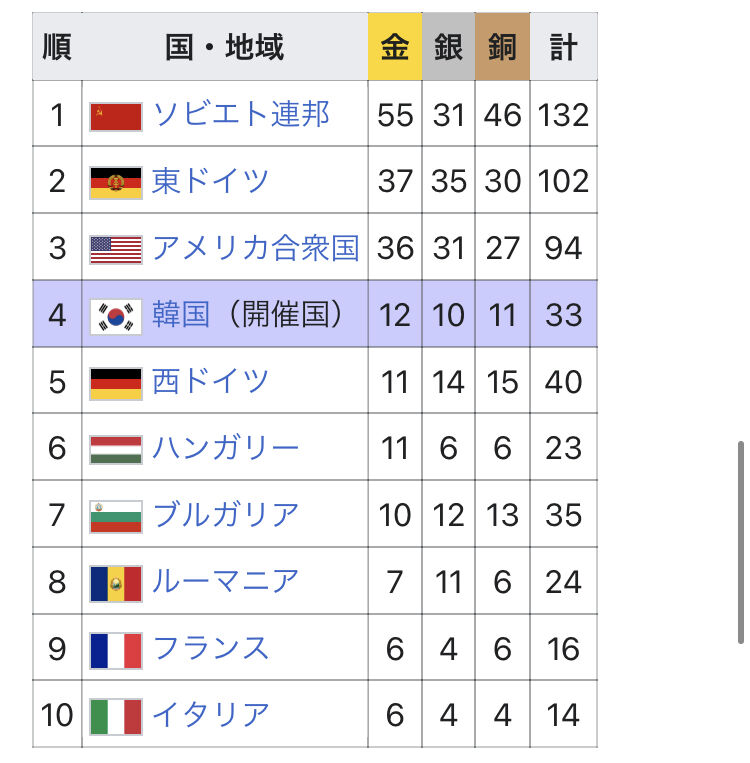
Task: Click the vertical scrollbar thumb
Action: 741,543
